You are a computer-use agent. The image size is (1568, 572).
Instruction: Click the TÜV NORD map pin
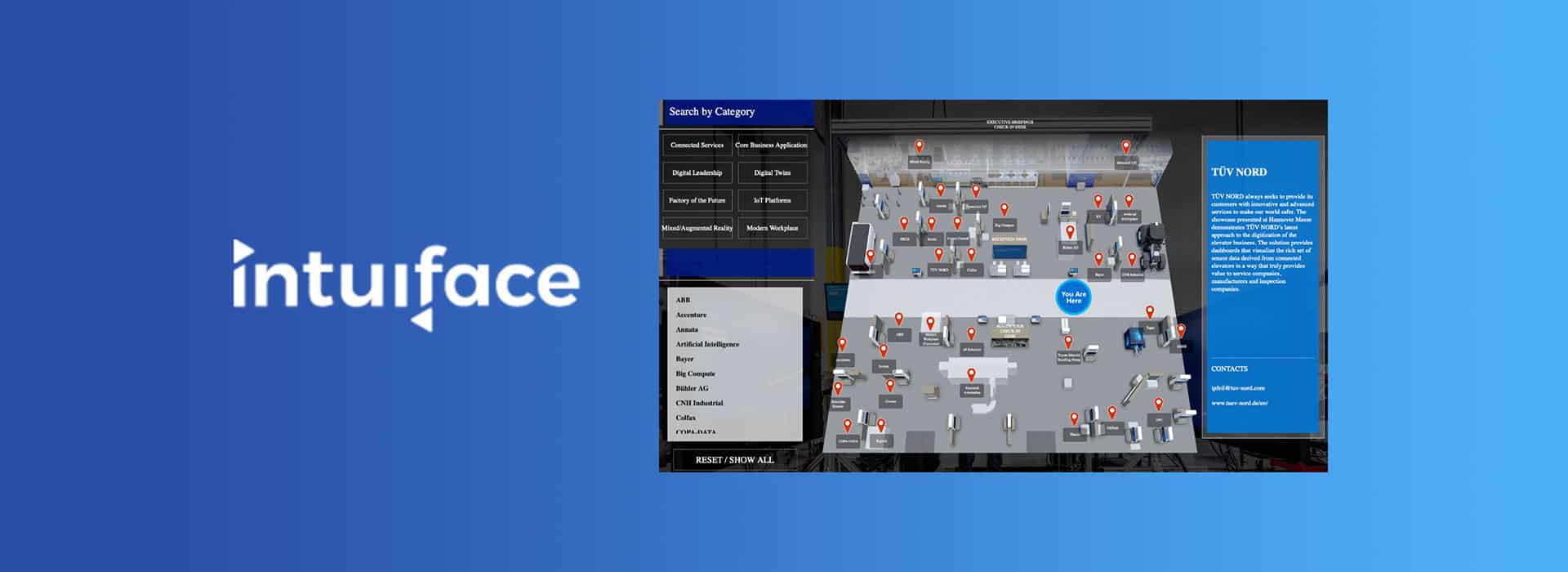click(939, 255)
